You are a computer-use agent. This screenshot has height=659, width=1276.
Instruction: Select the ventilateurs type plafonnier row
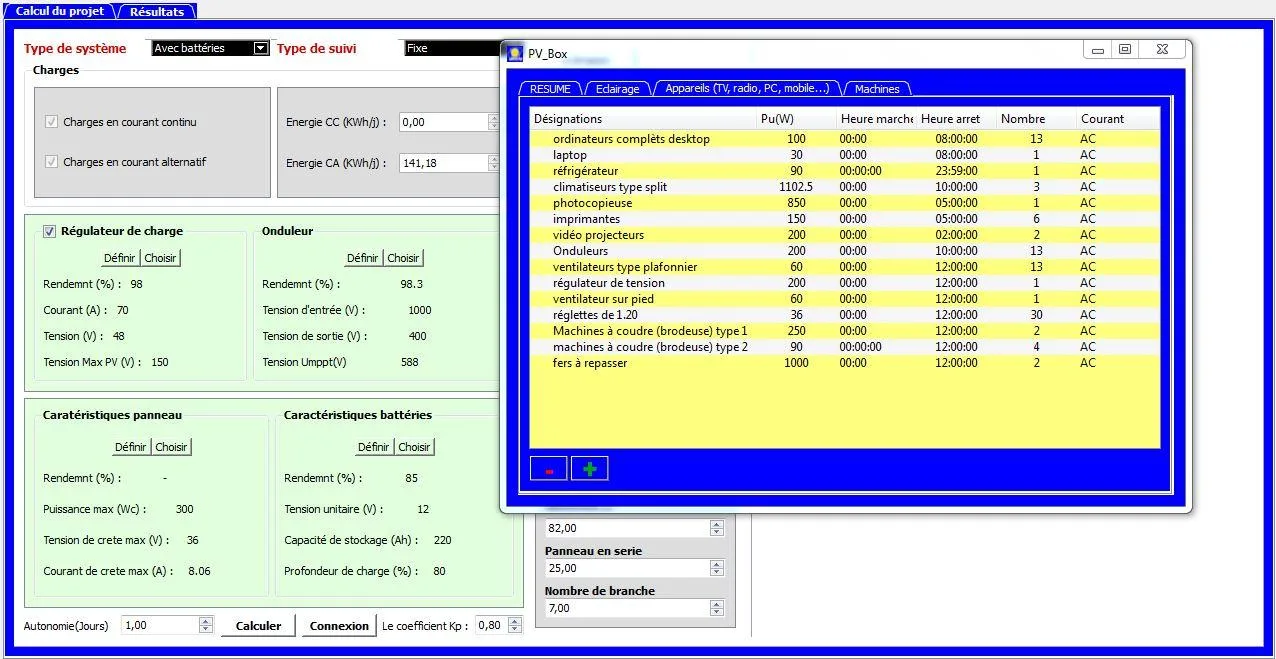(845, 267)
